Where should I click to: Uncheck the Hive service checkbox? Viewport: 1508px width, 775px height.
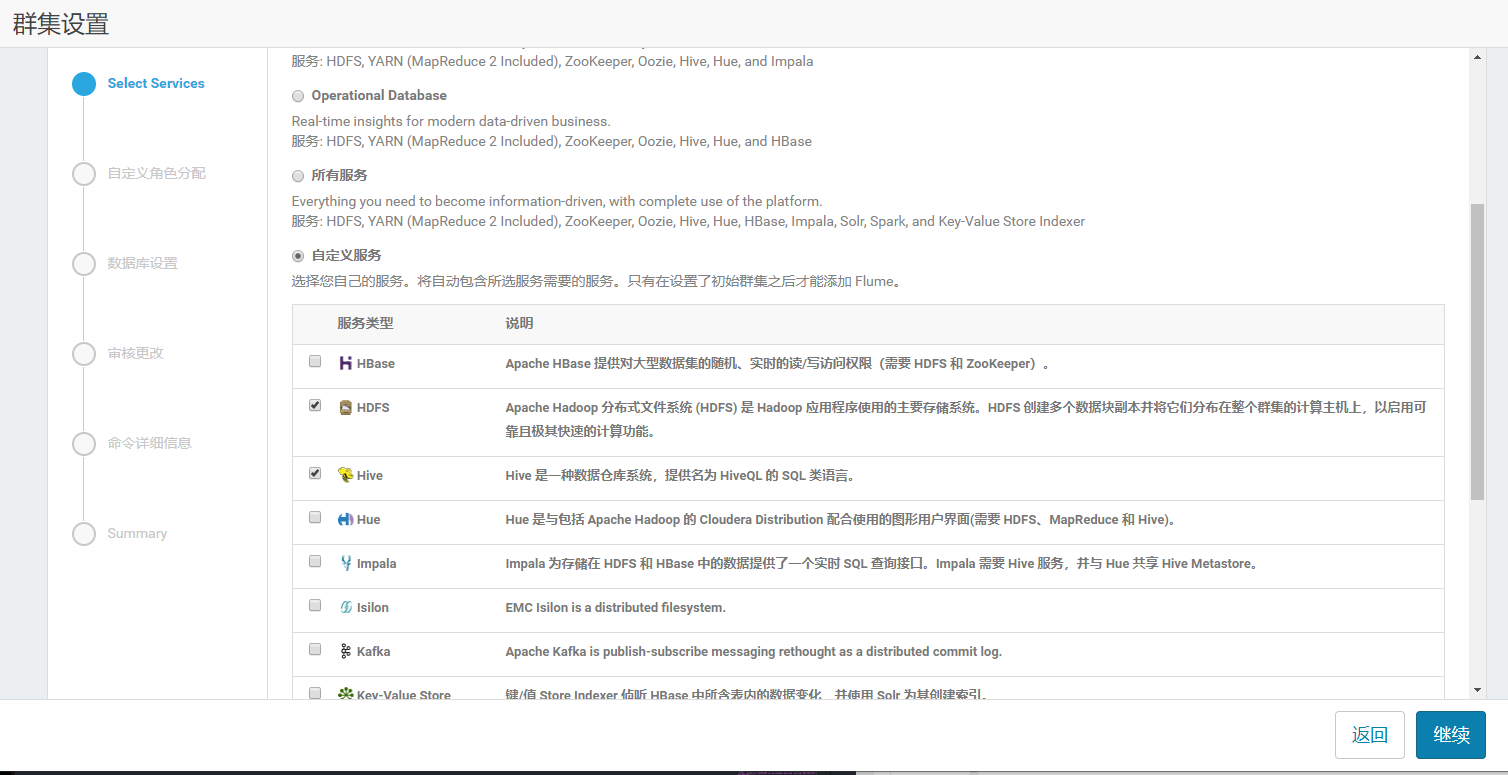[315, 473]
